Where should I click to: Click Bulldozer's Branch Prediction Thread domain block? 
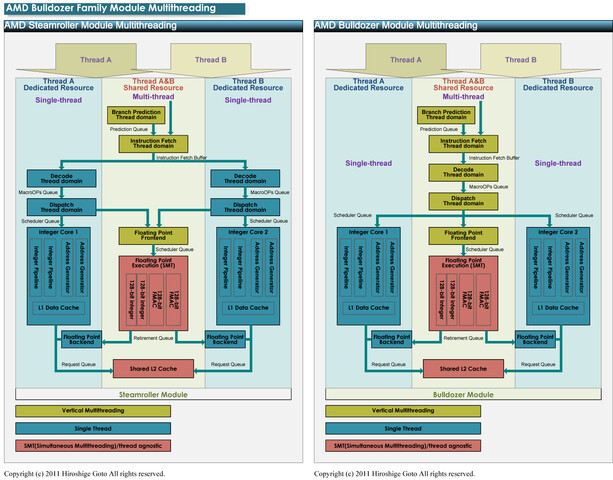coord(446,115)
